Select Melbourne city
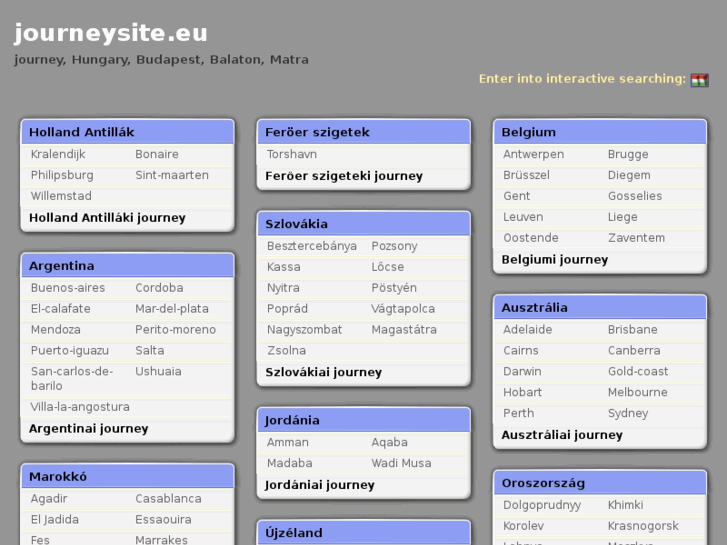The height and width of the screenshot is (545, 727). 638,392
